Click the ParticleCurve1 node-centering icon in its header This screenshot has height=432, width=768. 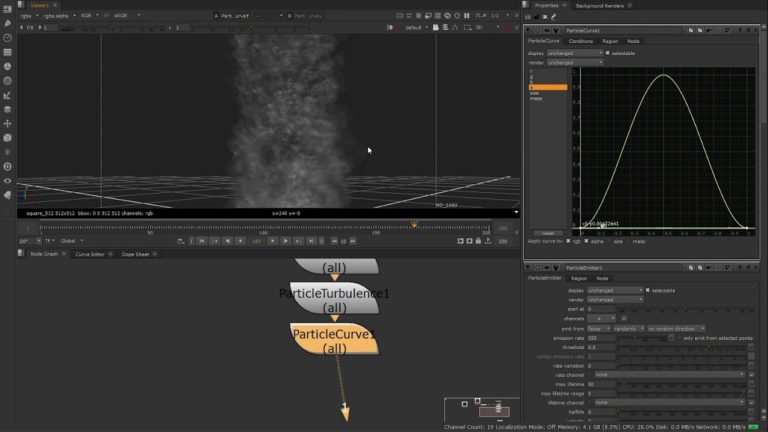pos(537,30)
